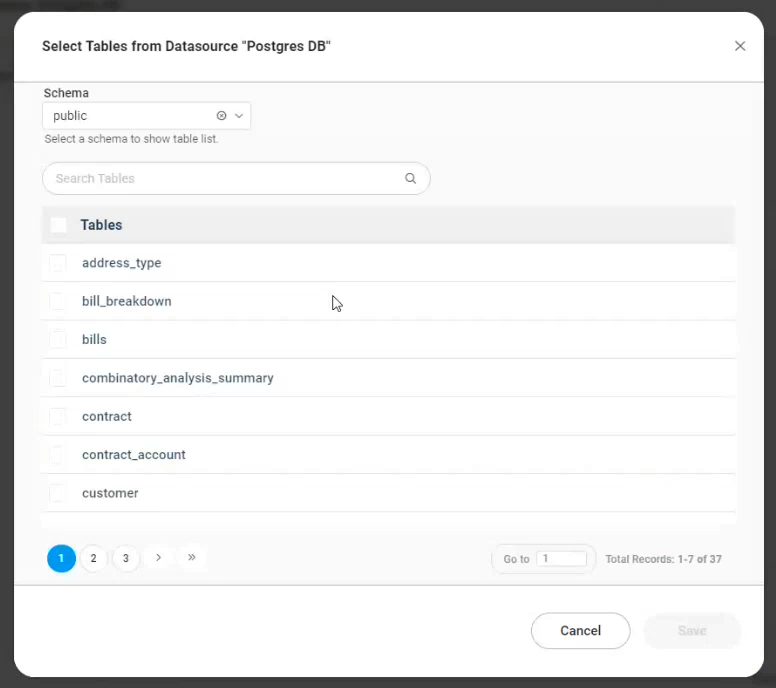776x688 pixels.
Task: Close the Select Tables dialog
Action: pos(740,46)
